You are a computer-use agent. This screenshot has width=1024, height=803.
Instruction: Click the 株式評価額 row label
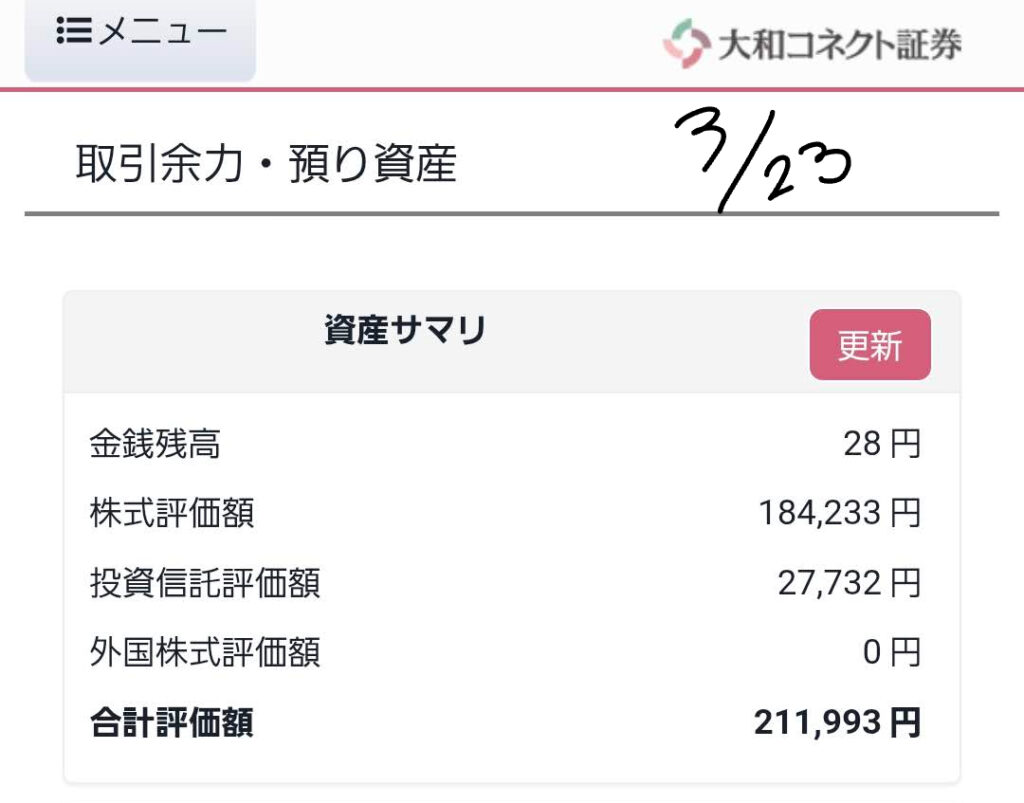click(172, 513)
